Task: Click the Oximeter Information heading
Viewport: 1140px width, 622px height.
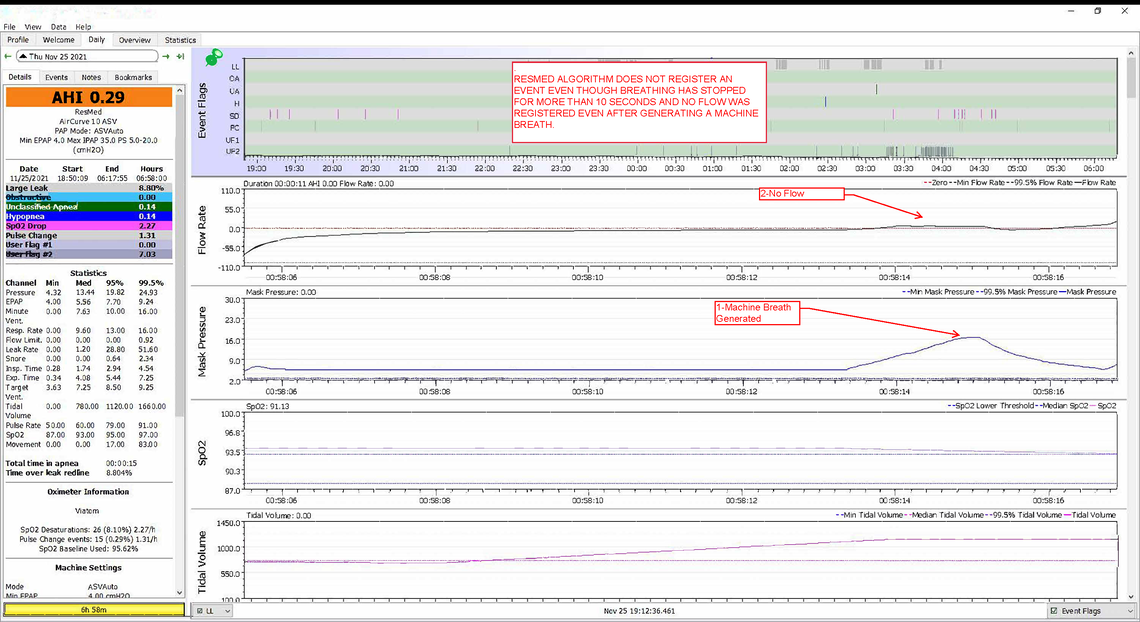Action: pos(88,492)
